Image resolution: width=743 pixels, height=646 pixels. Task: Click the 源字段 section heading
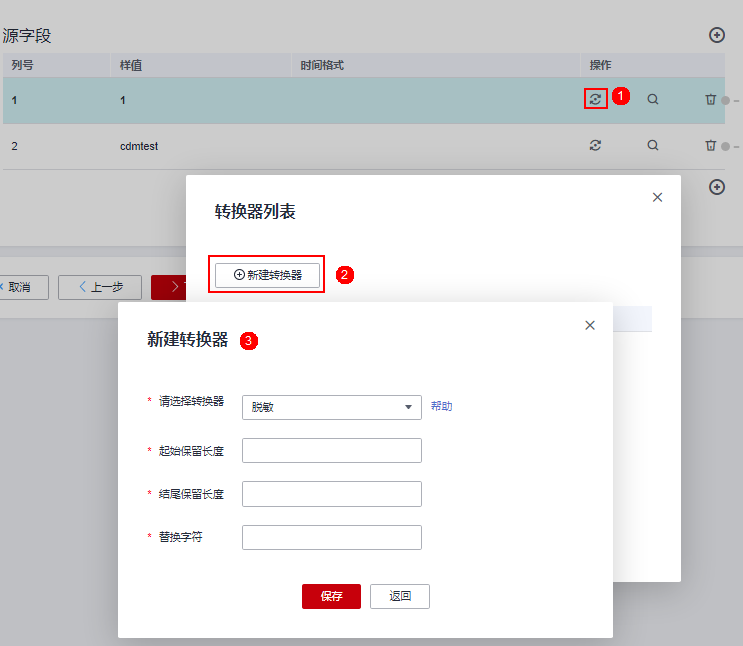[27, 36]
